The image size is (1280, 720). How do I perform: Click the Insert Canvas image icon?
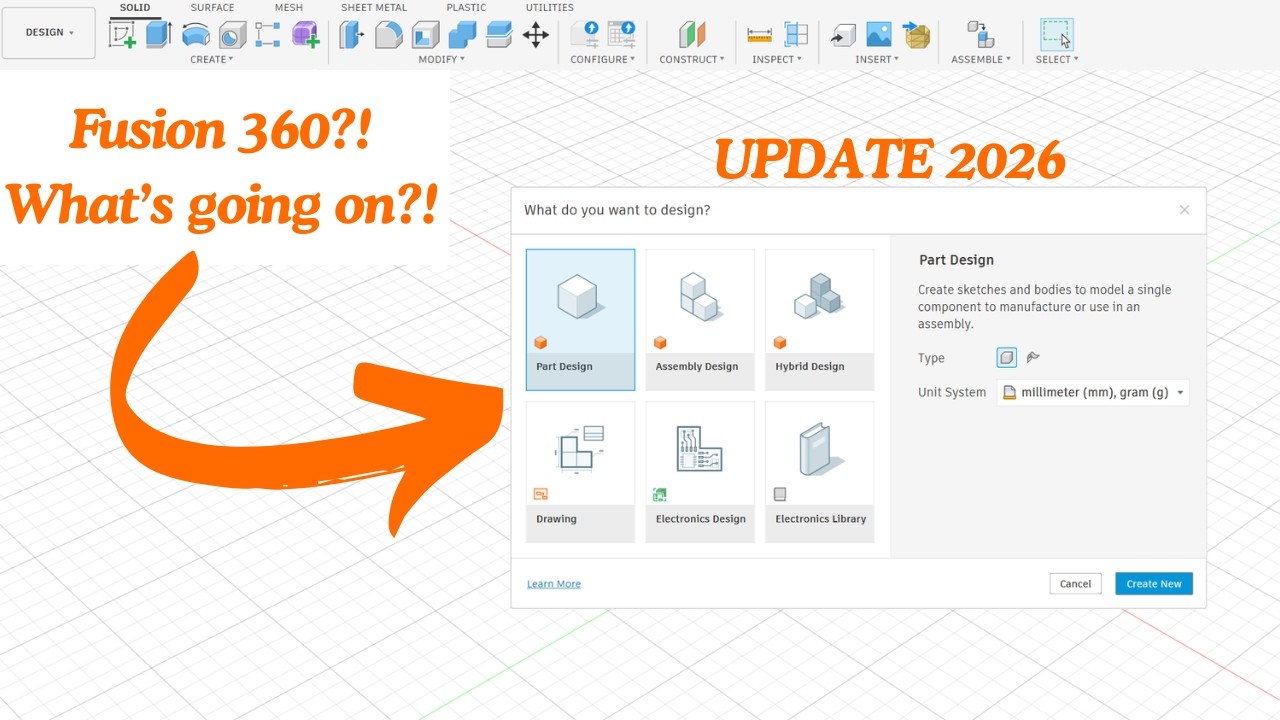click(879, 35)
